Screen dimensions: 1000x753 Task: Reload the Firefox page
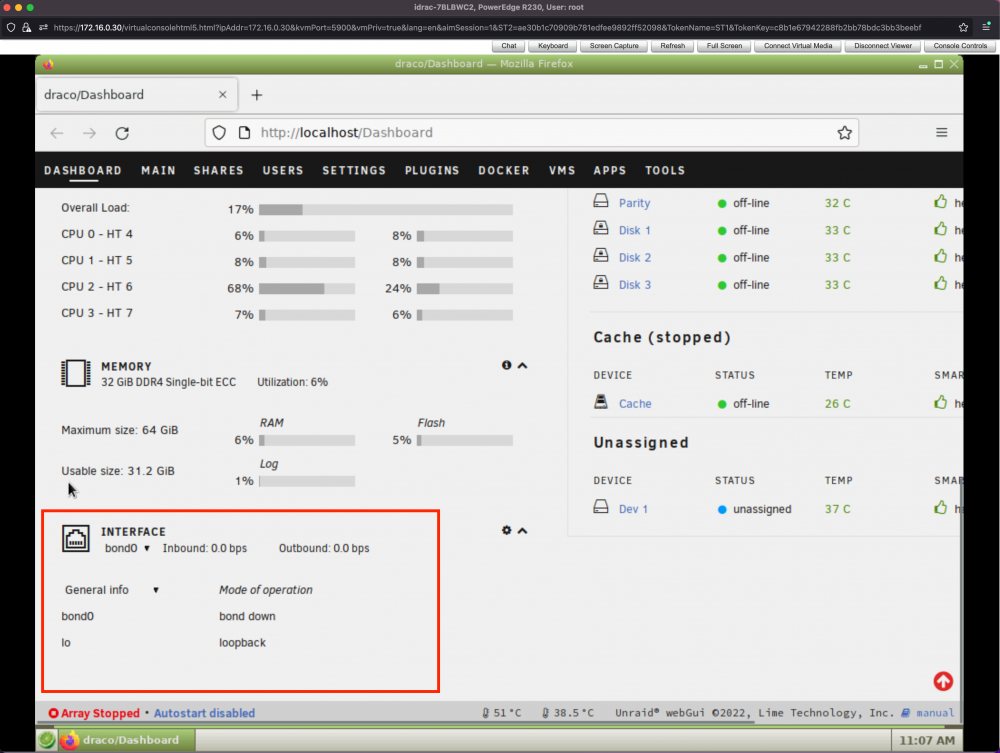(x=122, y=133)
